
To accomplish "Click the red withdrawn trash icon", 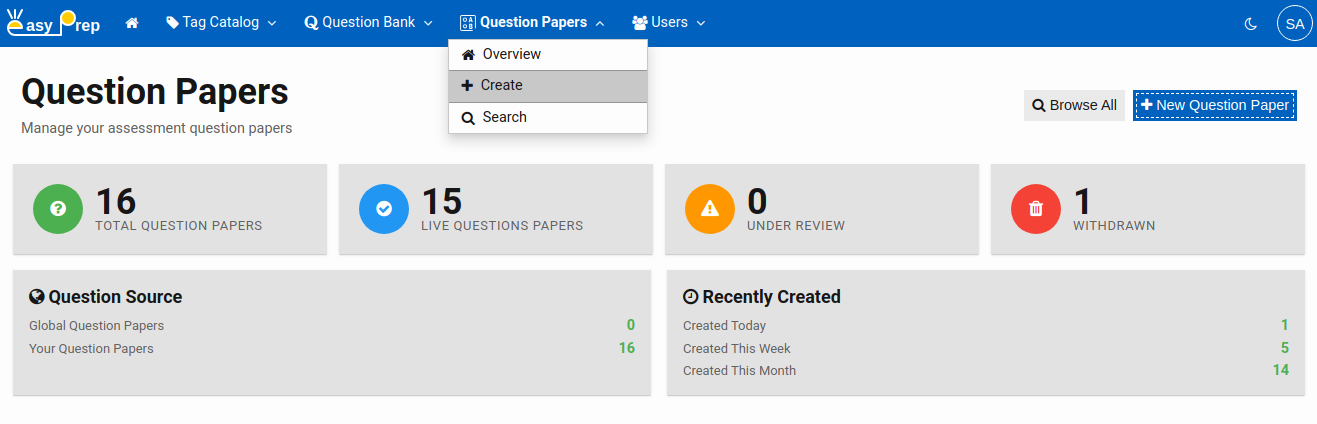I will (1036, 209).
